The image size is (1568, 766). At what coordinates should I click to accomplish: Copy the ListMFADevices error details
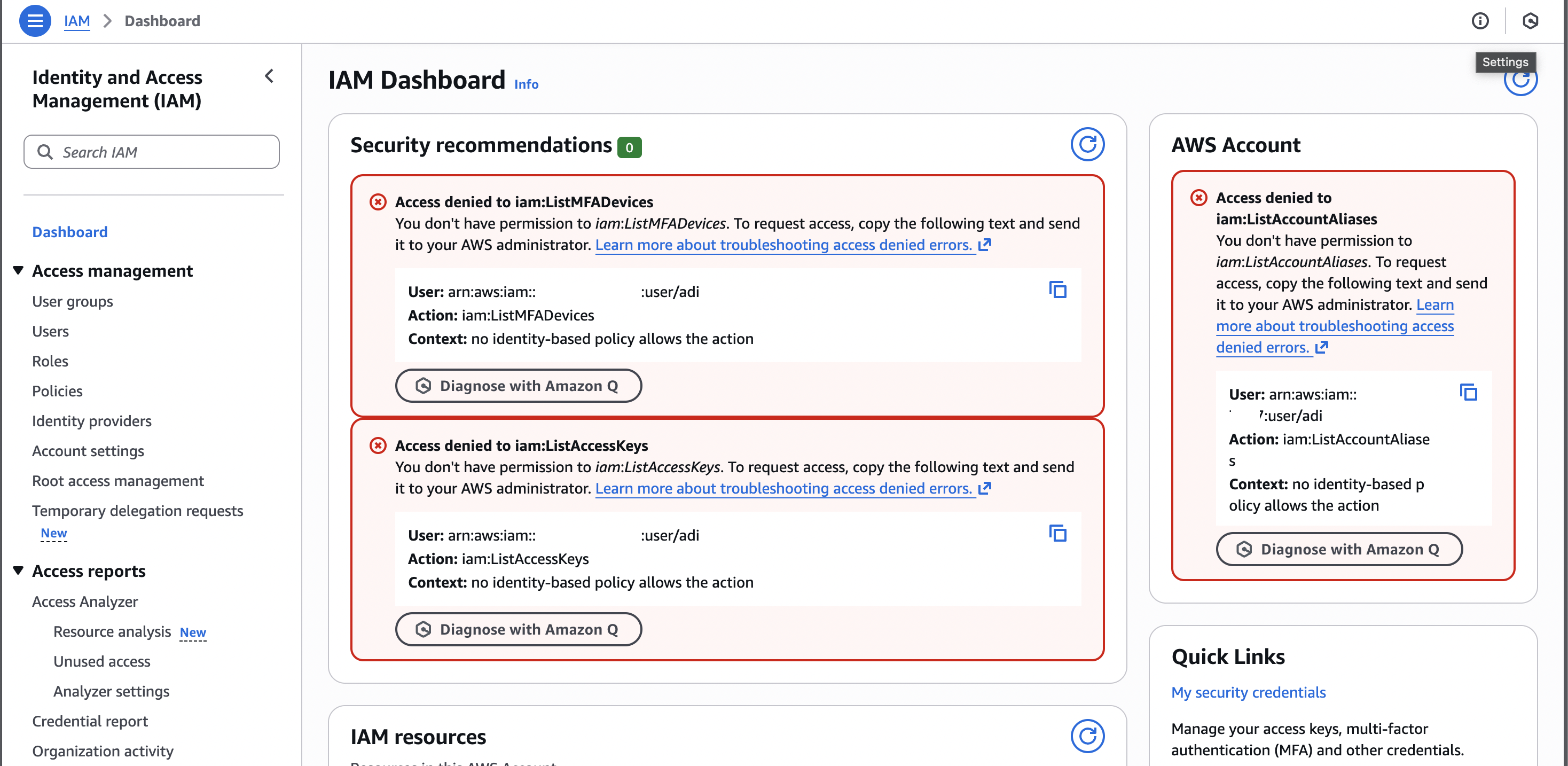click(1059, 291)
